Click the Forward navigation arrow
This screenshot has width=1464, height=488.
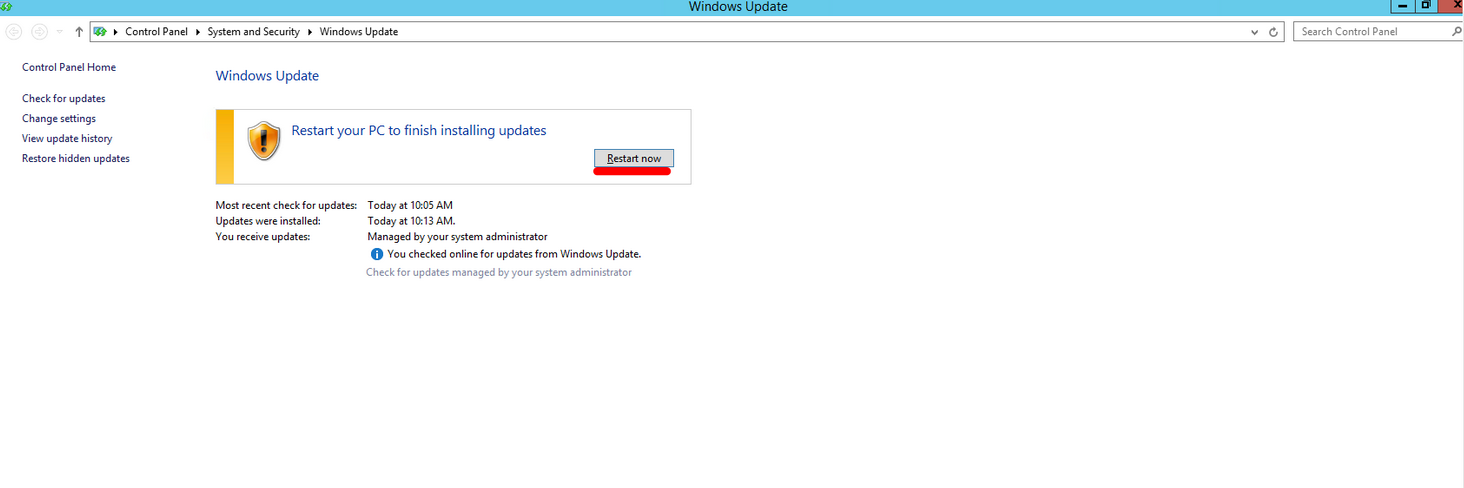point(39,32)
